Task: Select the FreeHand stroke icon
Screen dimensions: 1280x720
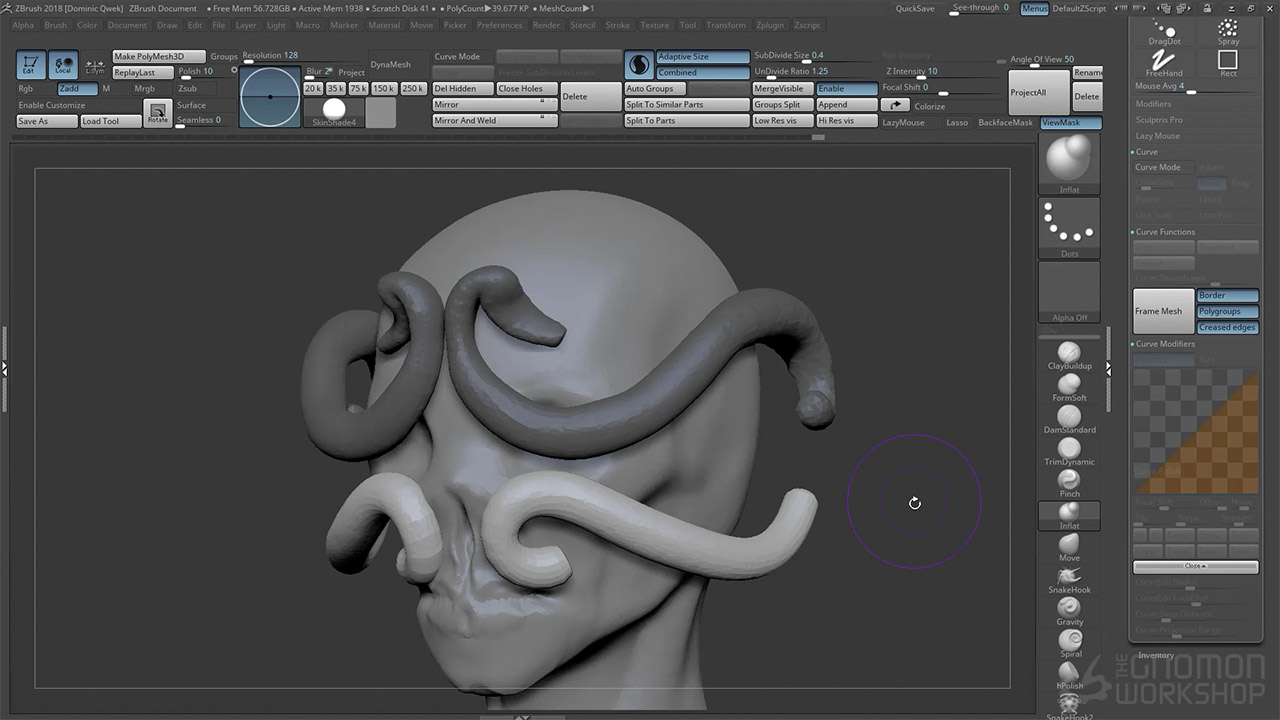Action: point(1164,62)
